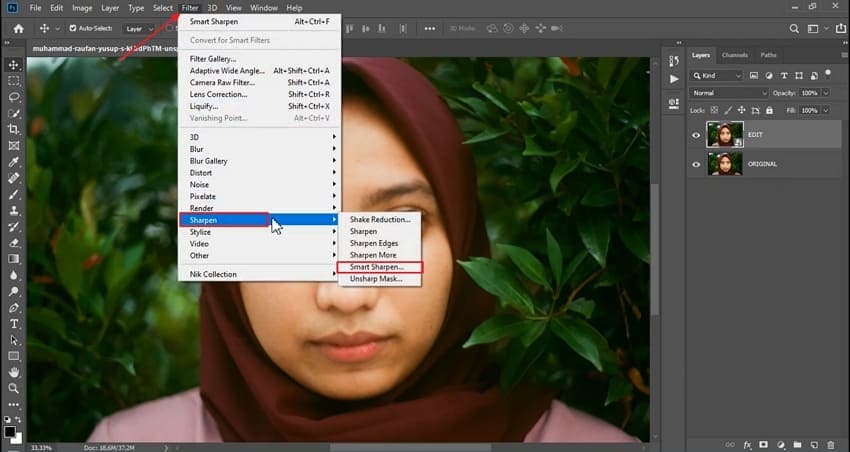This screenshot has width=850, height=452.
Task: Toggle lock transparent pixels
Action: click(714, 110)
